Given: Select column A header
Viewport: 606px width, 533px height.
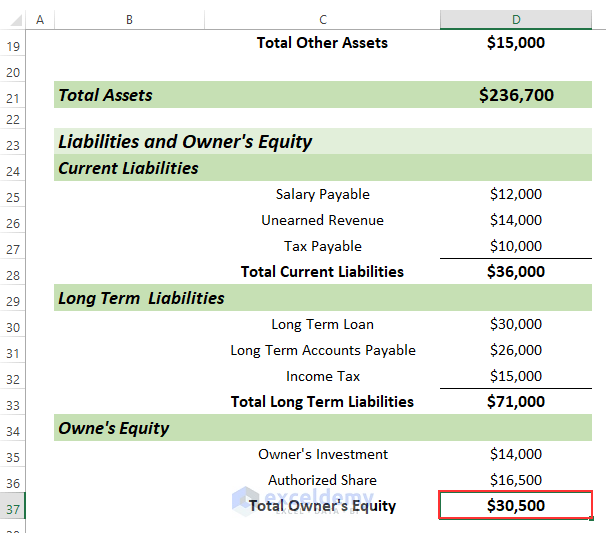Looking at the screenshot, I should 40,20.
